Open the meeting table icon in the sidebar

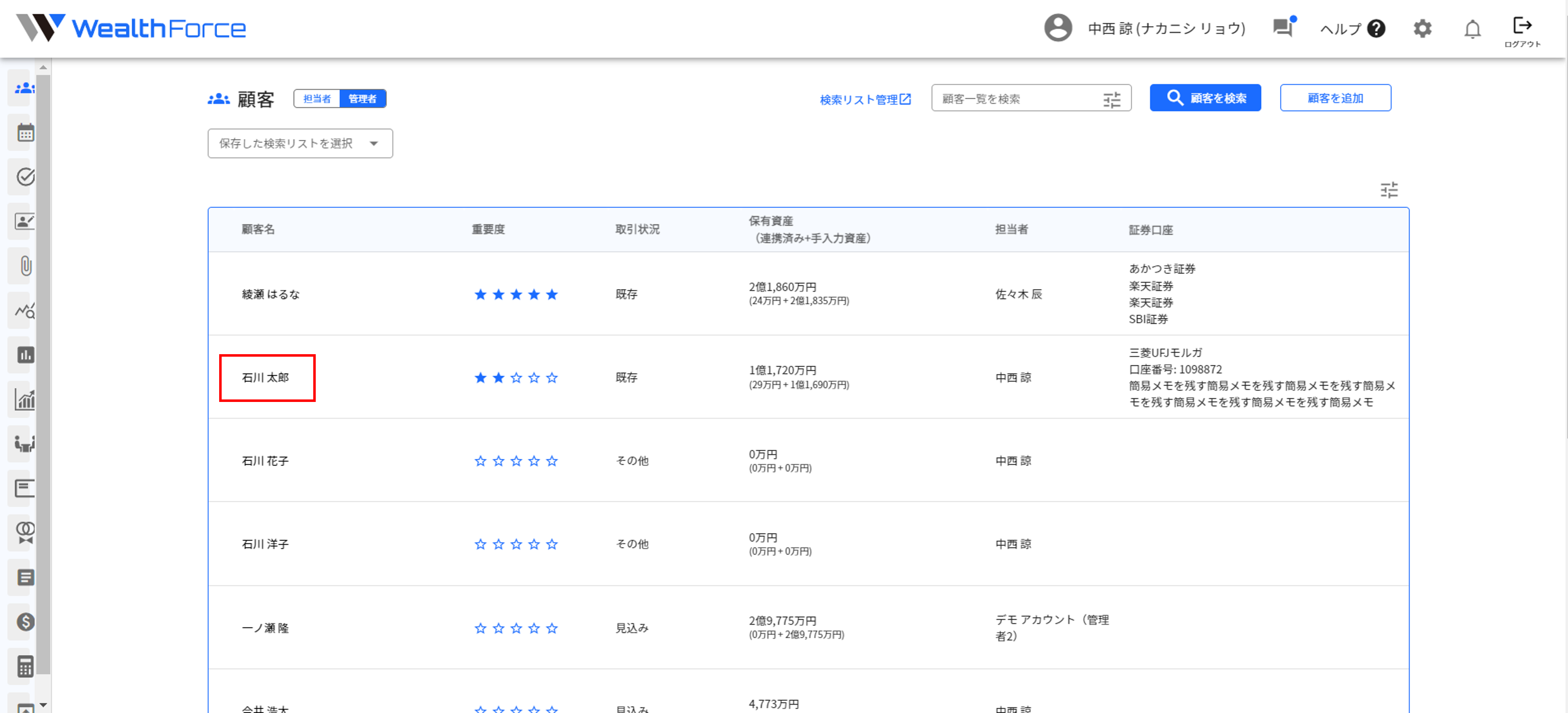pos(25,444)
